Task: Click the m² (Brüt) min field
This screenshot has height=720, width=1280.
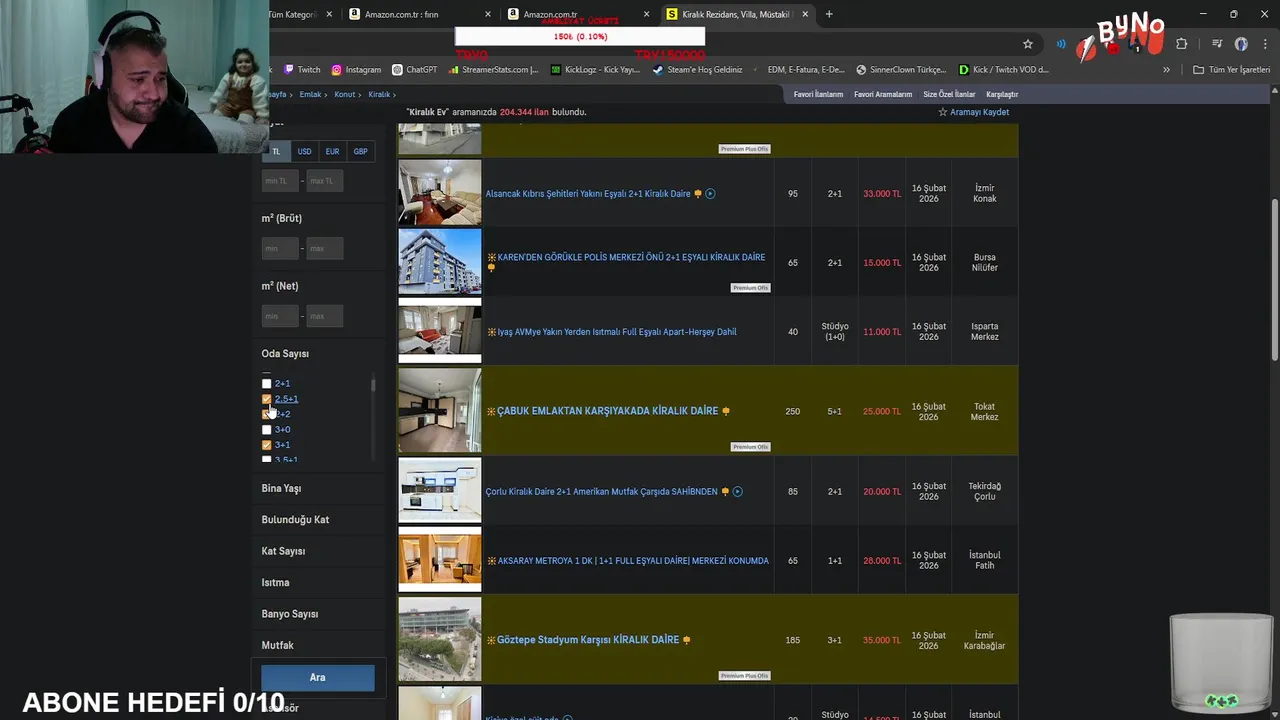Action: coord(280,249)
